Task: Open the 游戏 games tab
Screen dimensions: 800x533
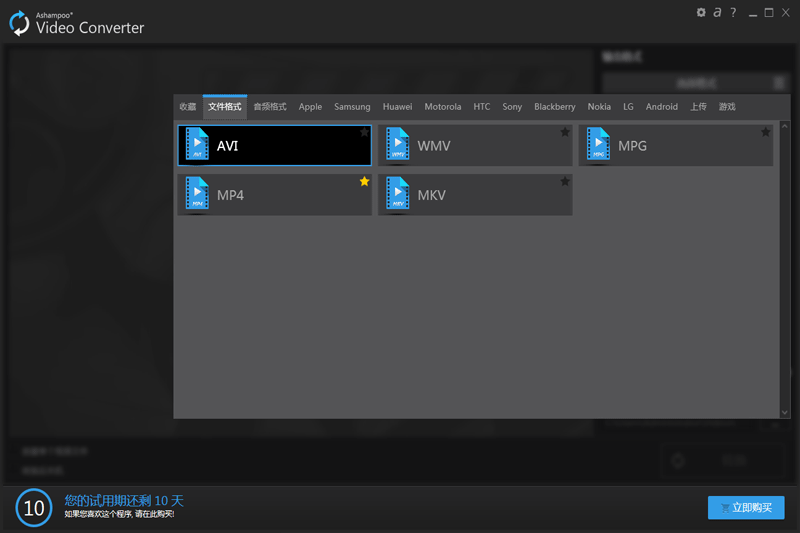Action: [727, 107]
